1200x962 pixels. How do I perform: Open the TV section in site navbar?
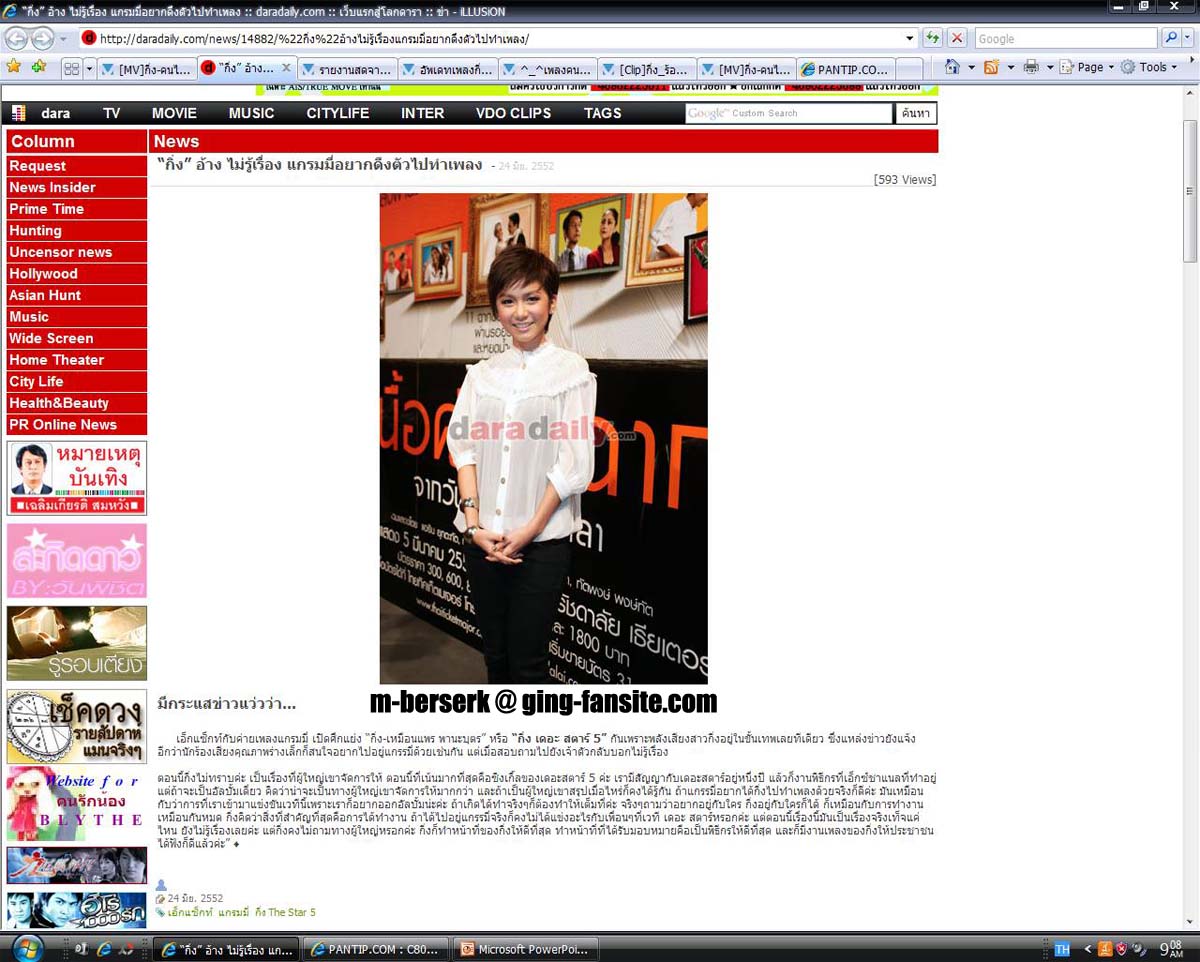click(111, 113)
